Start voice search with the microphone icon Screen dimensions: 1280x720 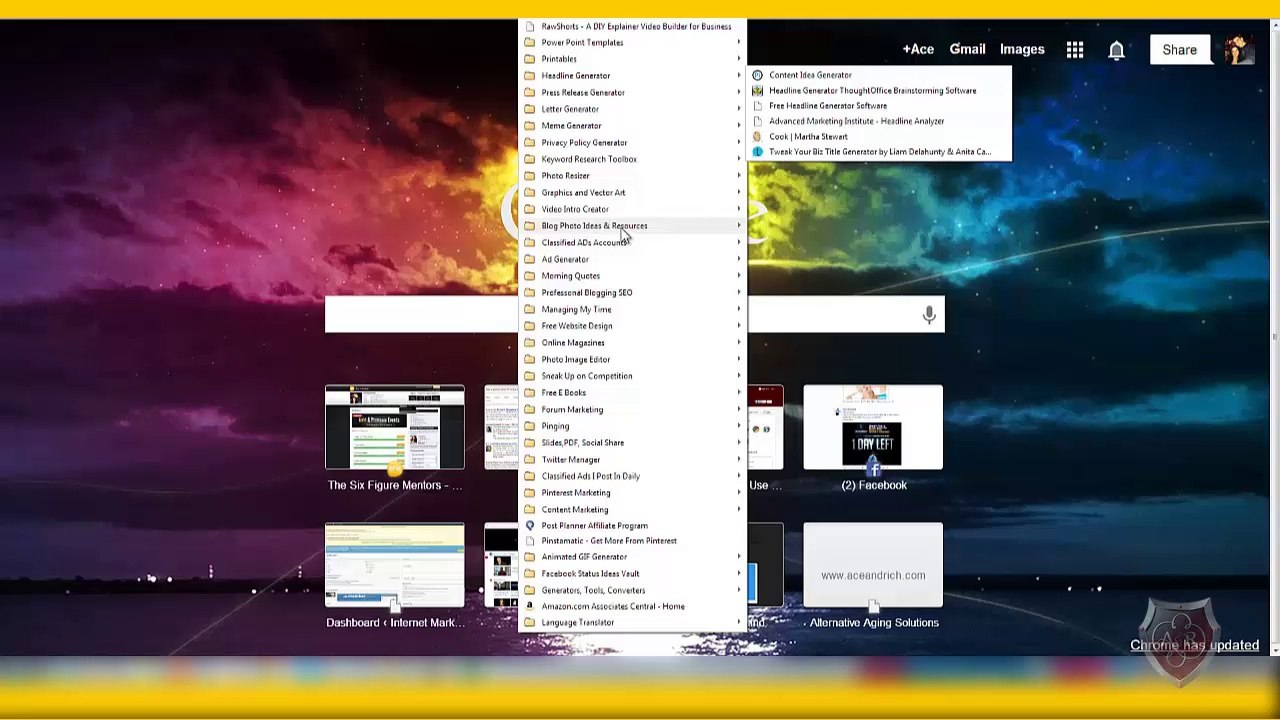[929, 315]
